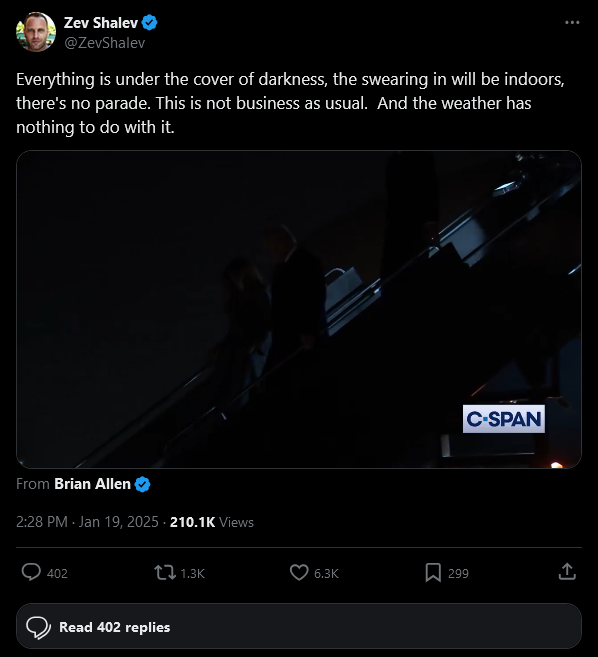Viewport: 598px width, 657px height.
Task: Open Brian Allen's profile link
Action: pyautogui.click(x=92, y=484)
